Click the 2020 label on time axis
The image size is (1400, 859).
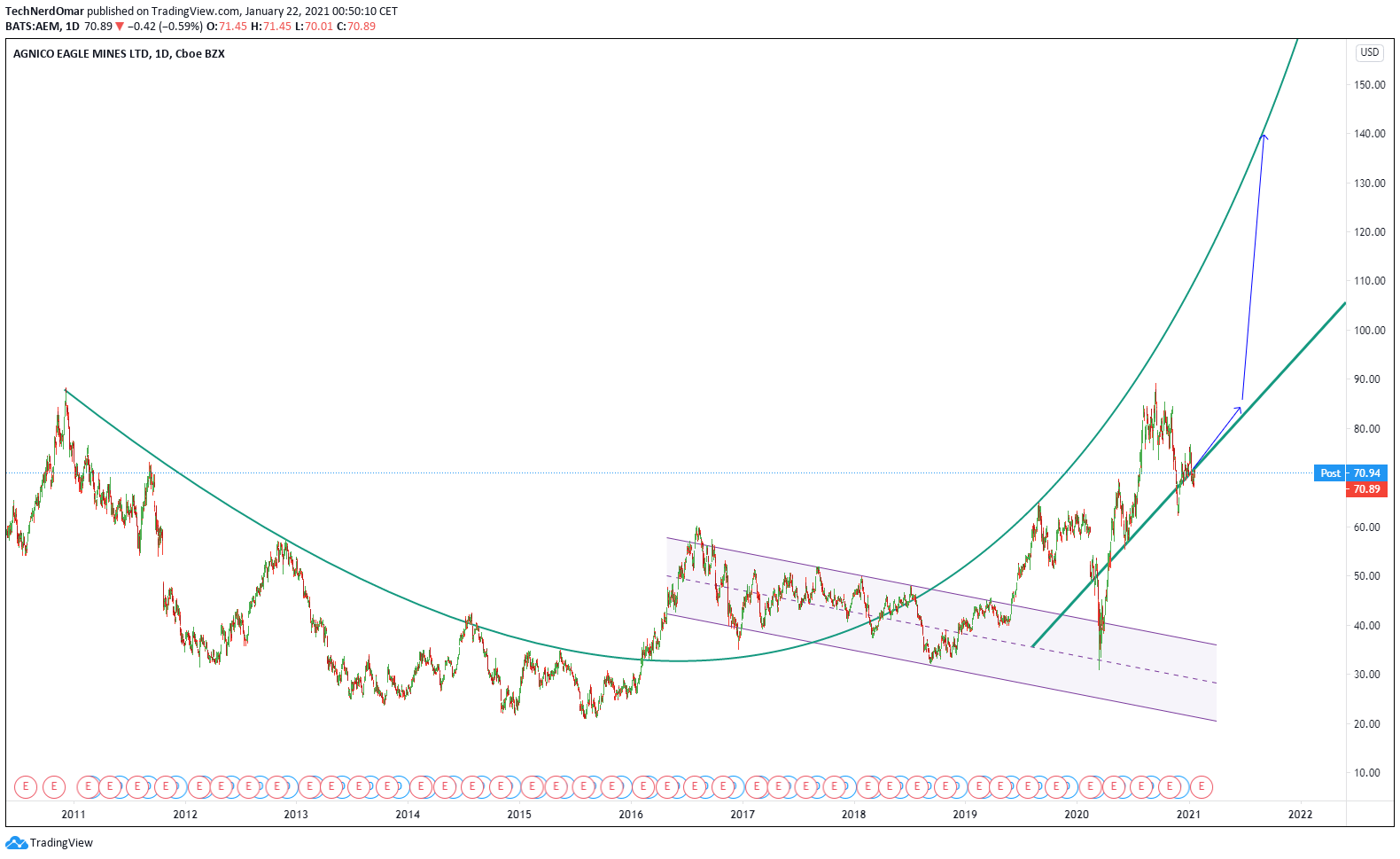[x=1077, y=815]
